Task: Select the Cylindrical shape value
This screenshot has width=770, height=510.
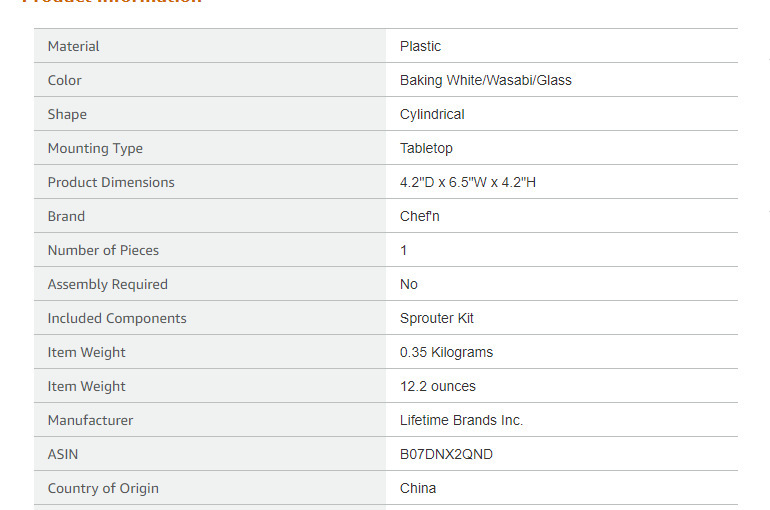Action: pyautogui.click(x=432, y=114)
